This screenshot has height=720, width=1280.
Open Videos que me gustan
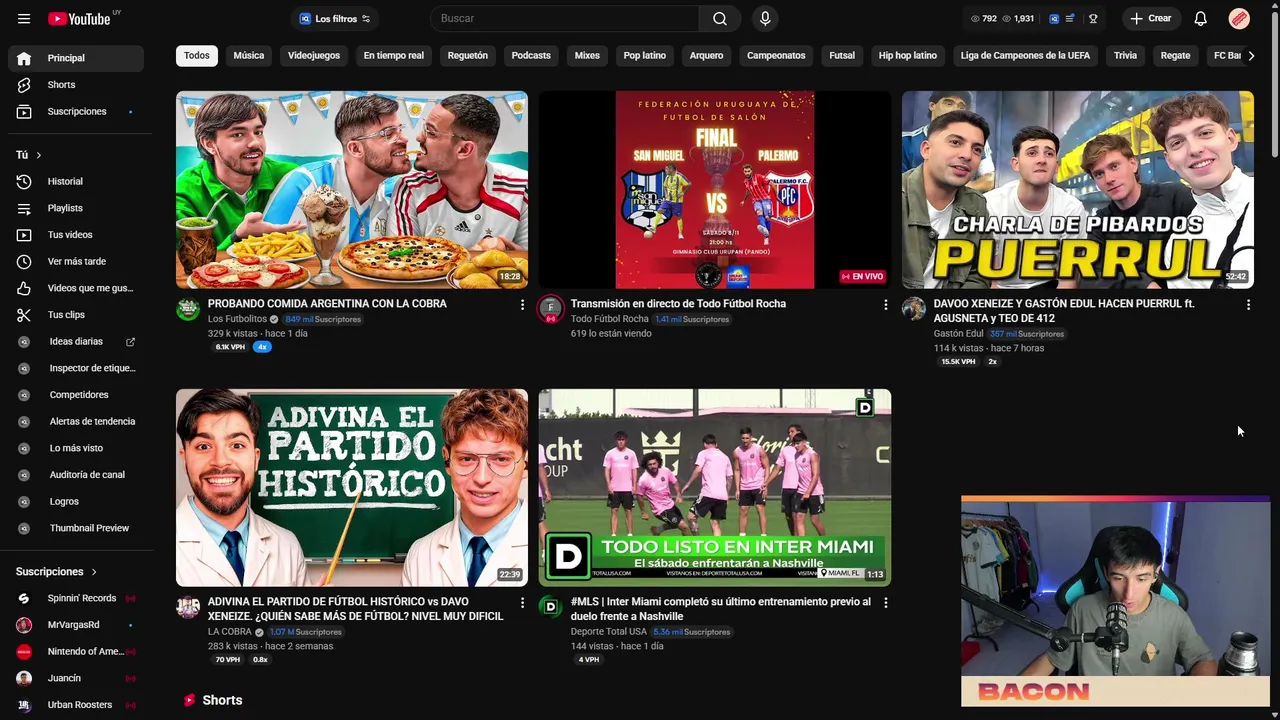pyautogui.click(x=76, y=288)
